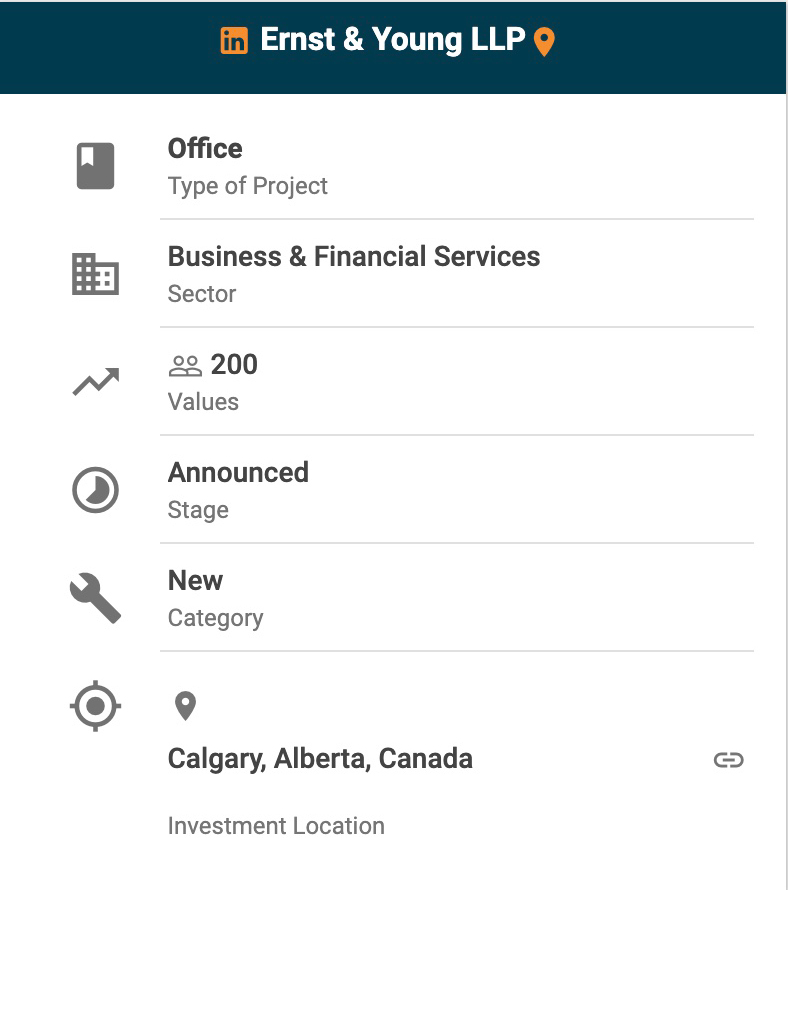Open the chain link icon beside Calgary
The image size is (788, 1012).
point(728,760)
